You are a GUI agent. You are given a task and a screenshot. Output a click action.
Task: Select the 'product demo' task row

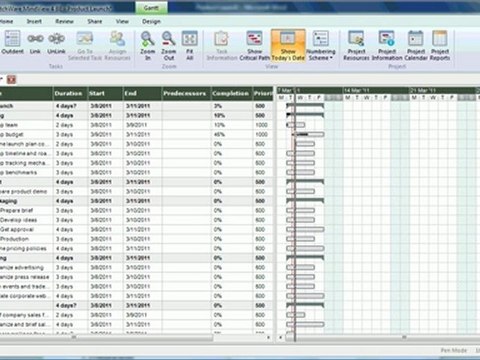(x=136, y=192)
